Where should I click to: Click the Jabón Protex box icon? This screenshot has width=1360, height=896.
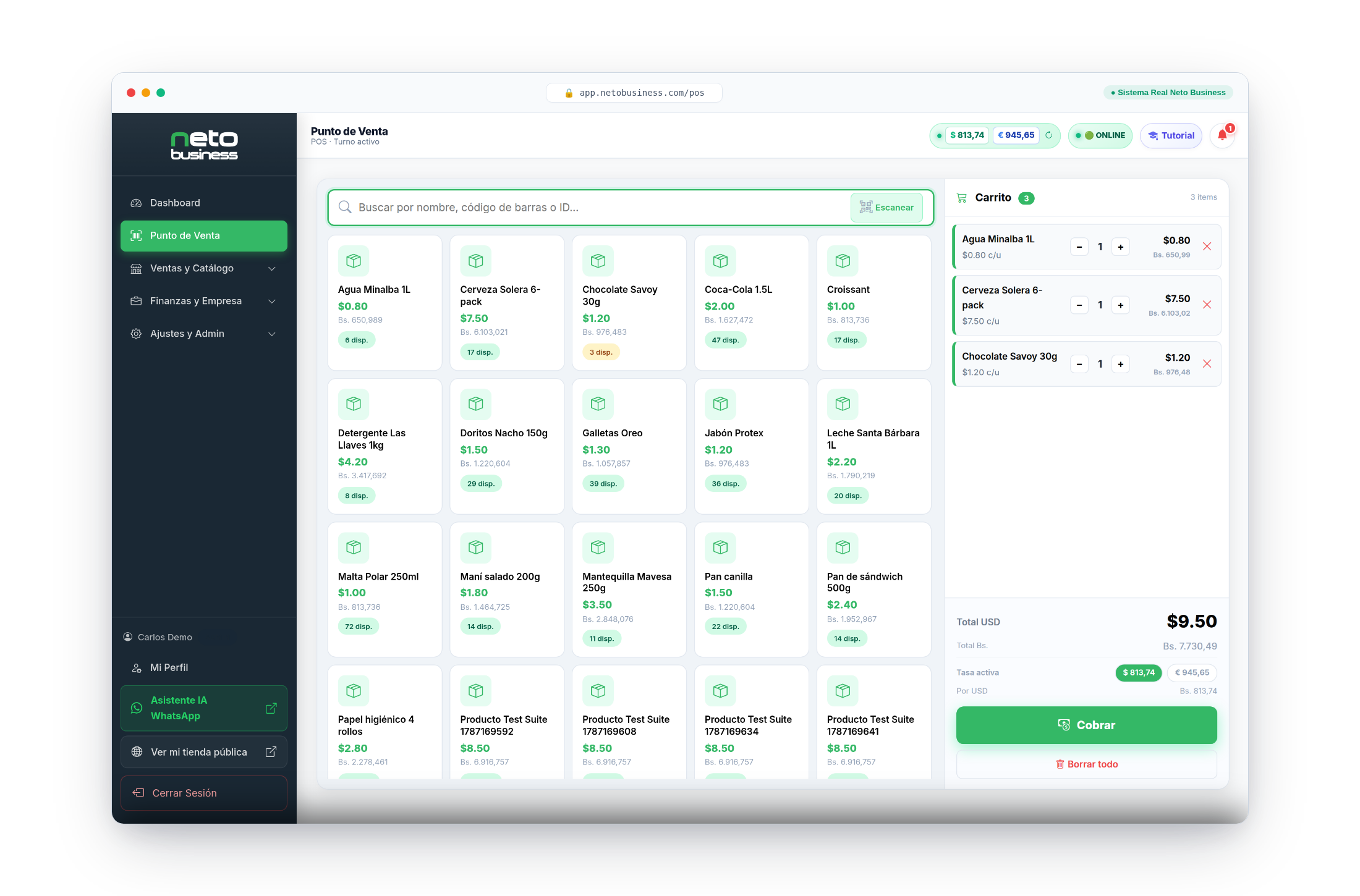(x=720, y=404)
